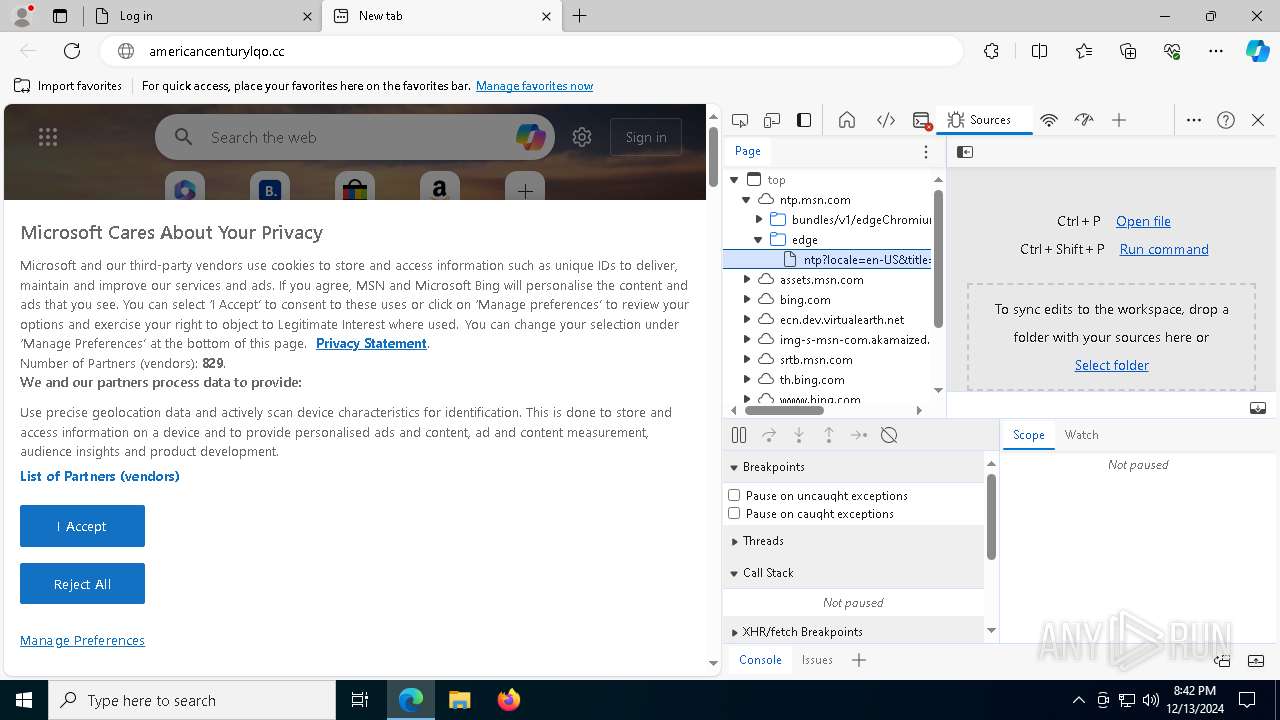
Task: Expand the assets.msn.com domain node
Action: click(746, 280)
